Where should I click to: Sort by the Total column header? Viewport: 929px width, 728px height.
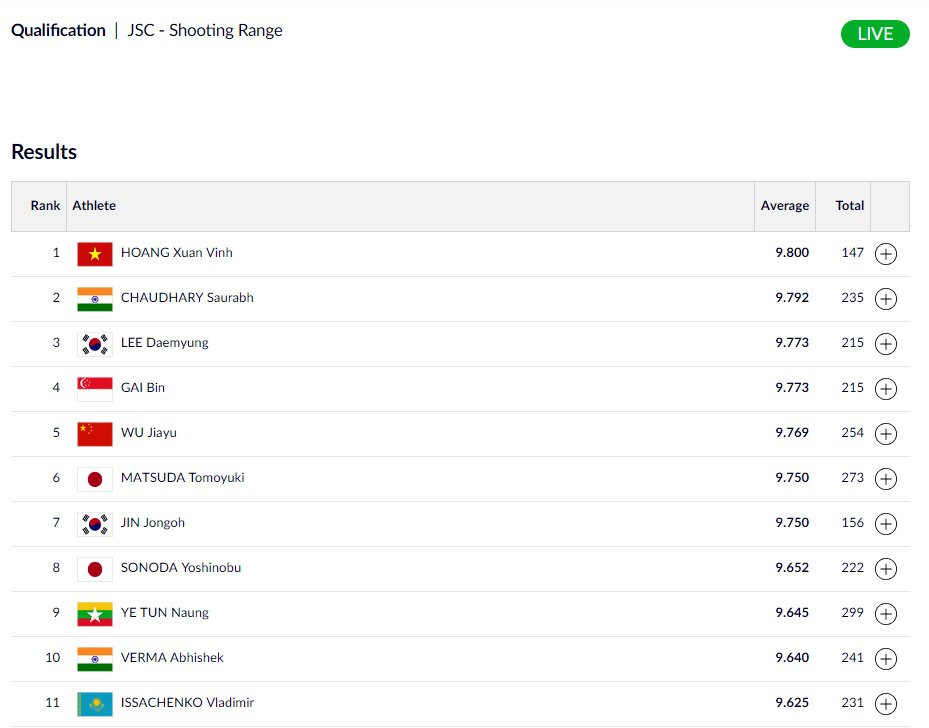point(850,206)
